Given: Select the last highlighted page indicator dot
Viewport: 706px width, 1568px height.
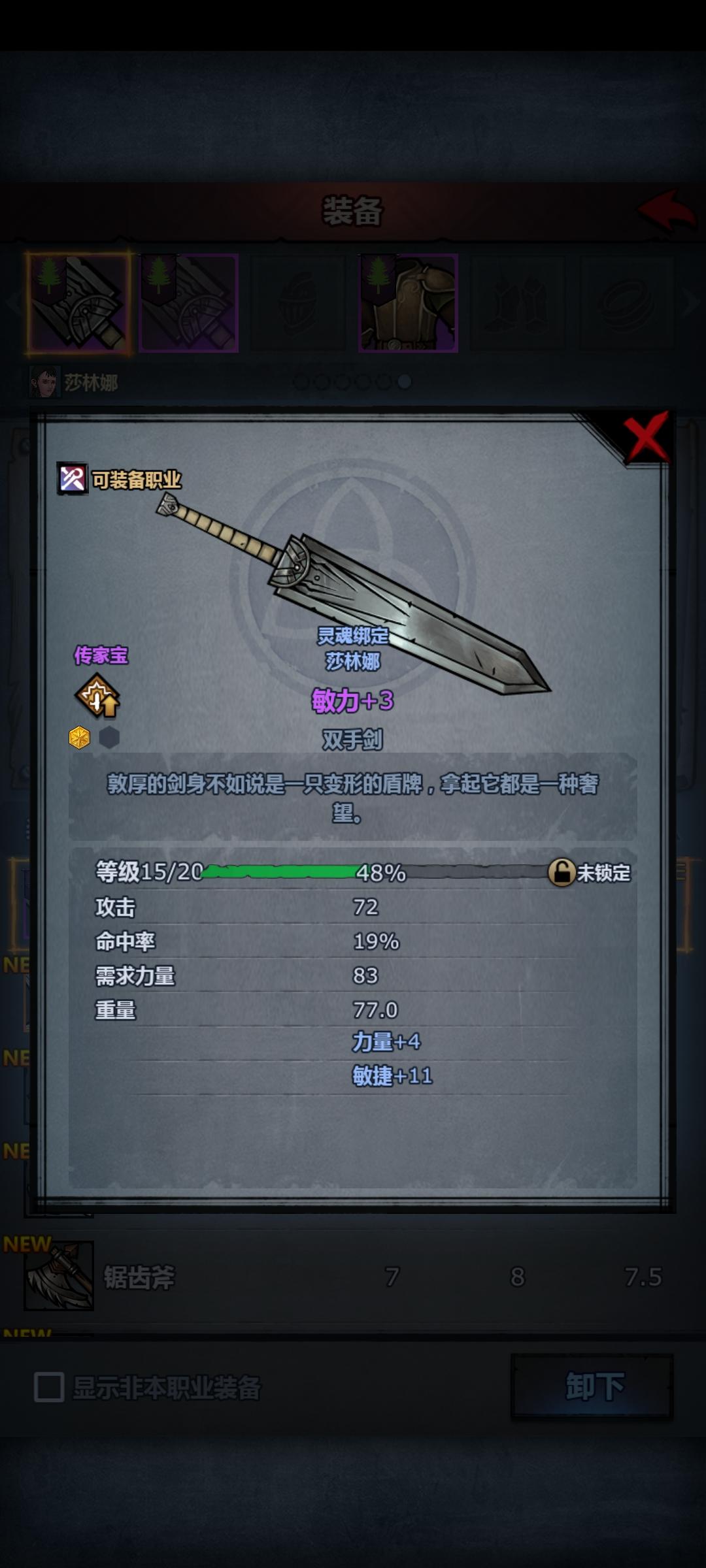Looking at the screenshot, I should pos(405,381).
